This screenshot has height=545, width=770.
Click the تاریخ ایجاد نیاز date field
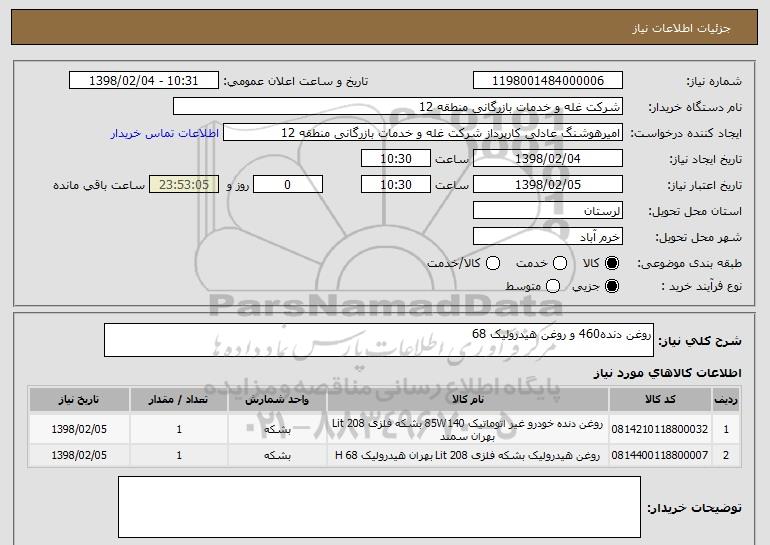pyautogui.click(x=547, y=159)
